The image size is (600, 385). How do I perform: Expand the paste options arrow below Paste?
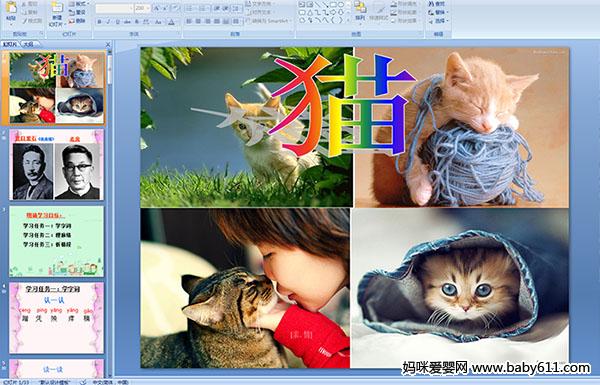click(11, 24)
